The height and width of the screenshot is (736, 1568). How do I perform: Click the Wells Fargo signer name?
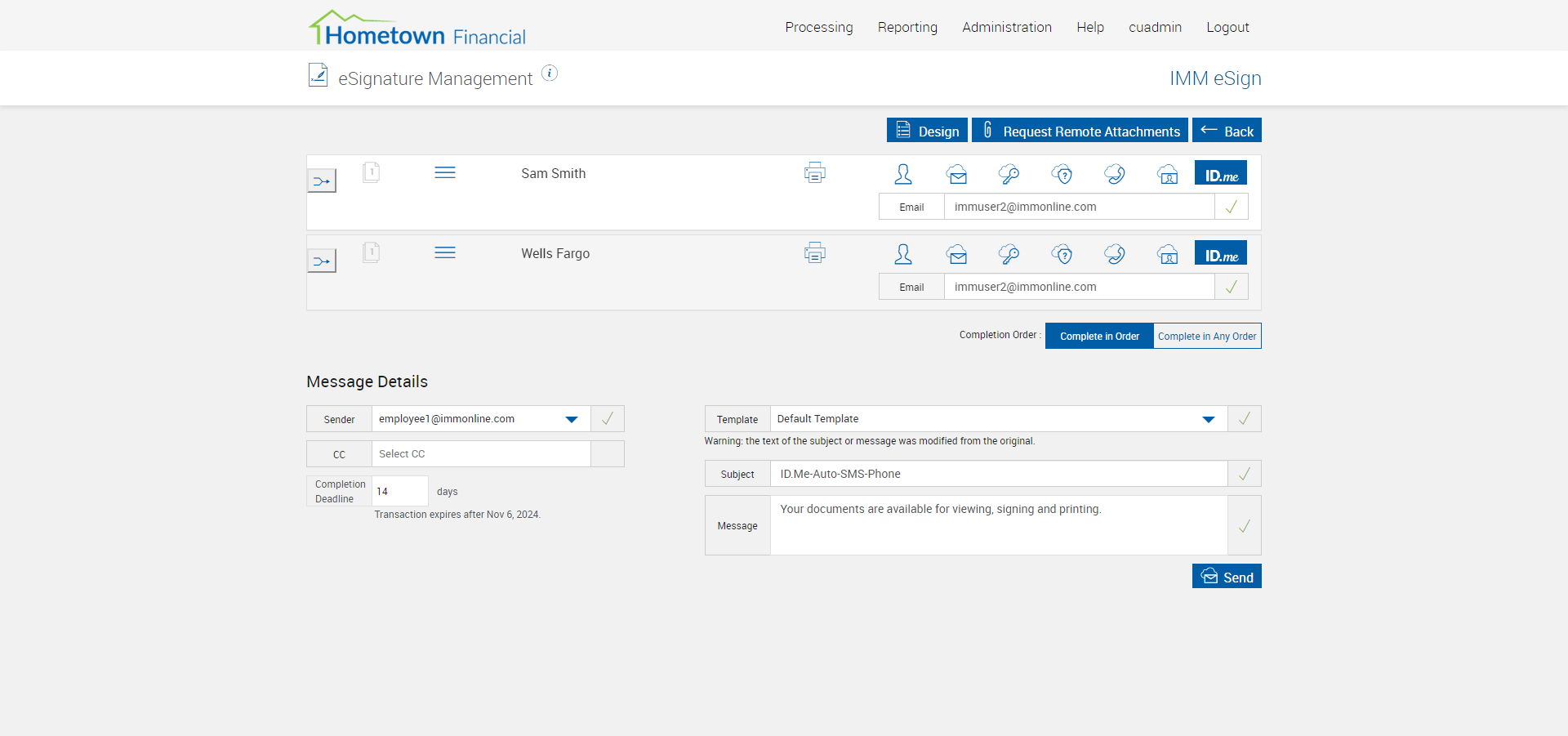point(555,253)
